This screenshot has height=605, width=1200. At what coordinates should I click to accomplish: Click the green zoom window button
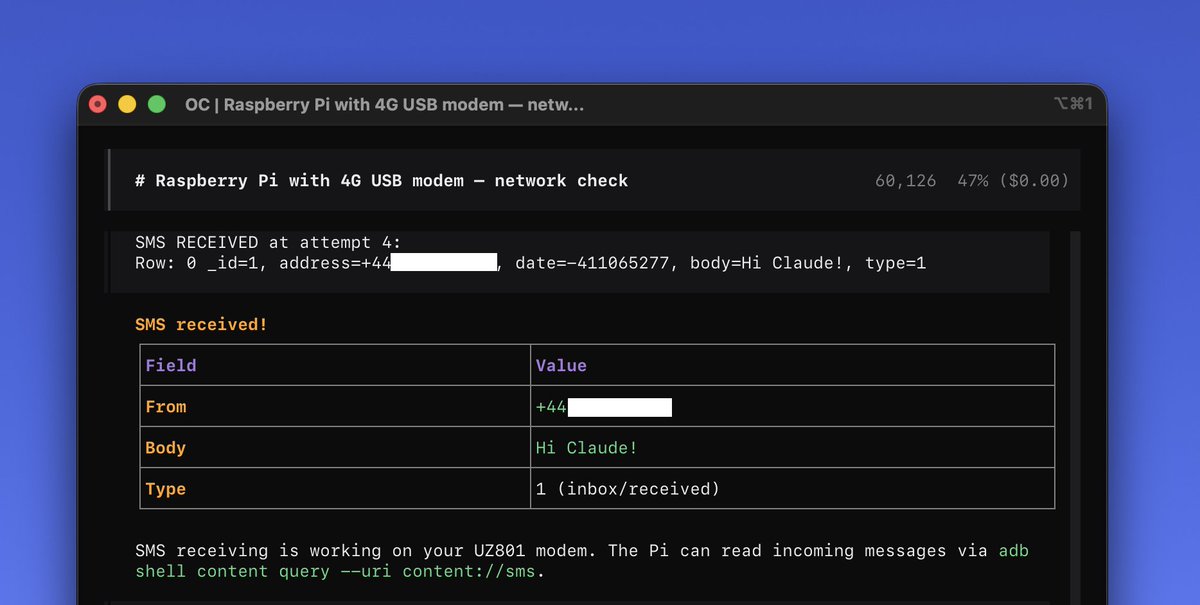[x=157, y=104]
